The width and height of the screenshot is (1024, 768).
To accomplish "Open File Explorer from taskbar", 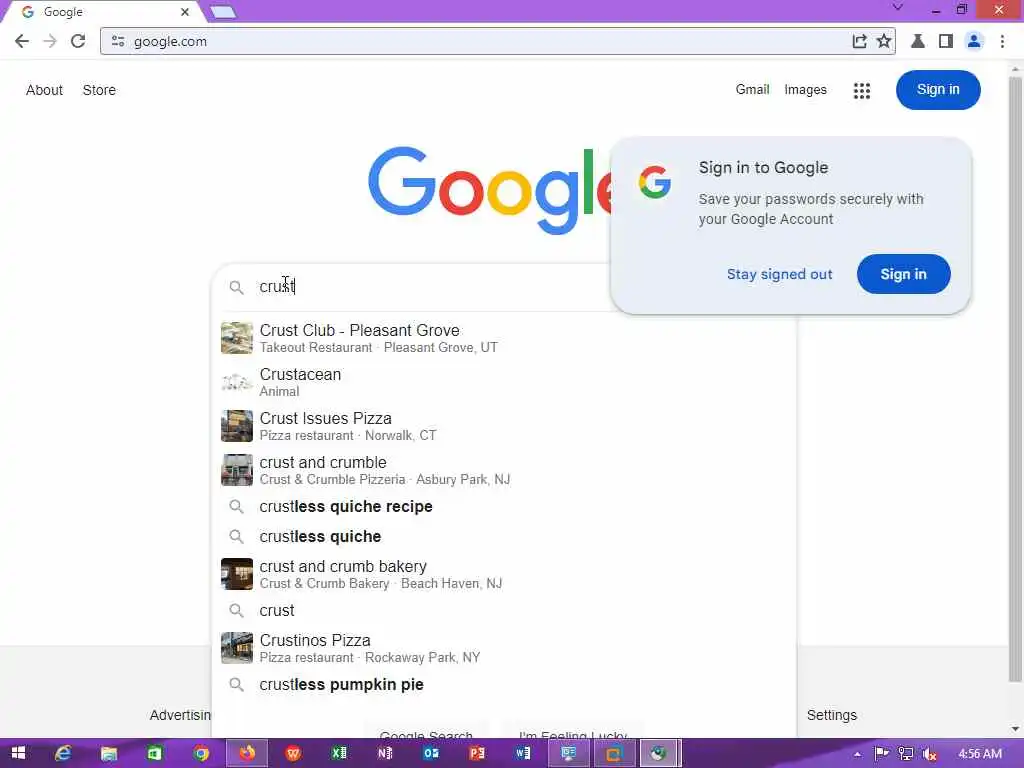I will click(x=108, y=753).
